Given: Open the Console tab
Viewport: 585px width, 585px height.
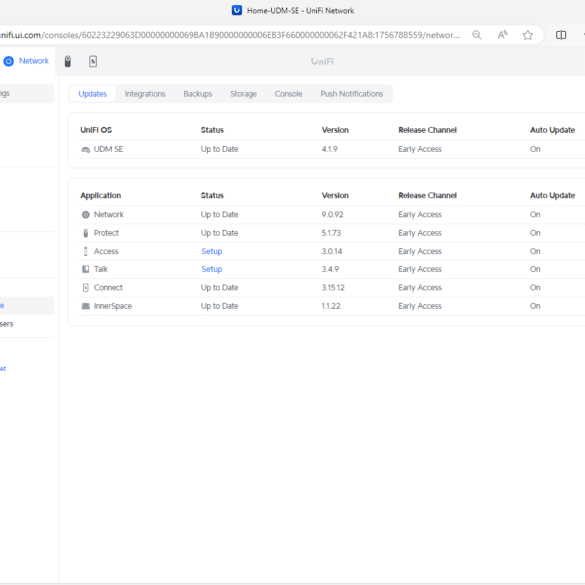Looking at the screenshot, I should coord(288,94).
